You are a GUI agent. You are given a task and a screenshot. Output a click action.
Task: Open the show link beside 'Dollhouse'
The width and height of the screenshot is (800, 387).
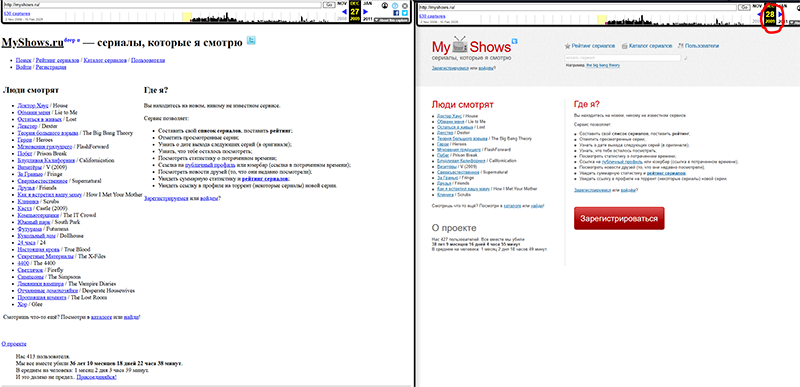[x=36, y=236]
